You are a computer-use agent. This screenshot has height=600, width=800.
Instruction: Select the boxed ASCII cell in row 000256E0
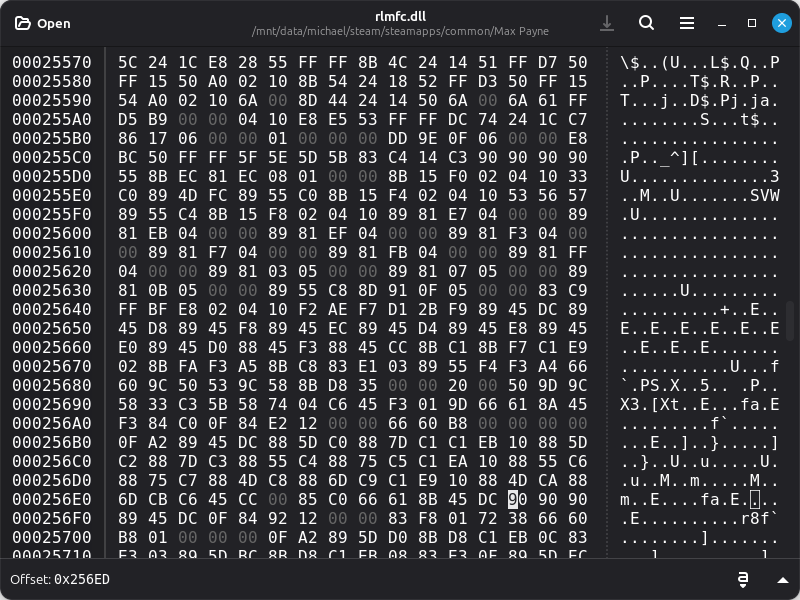pyautogui.click(x=755, y=500)
